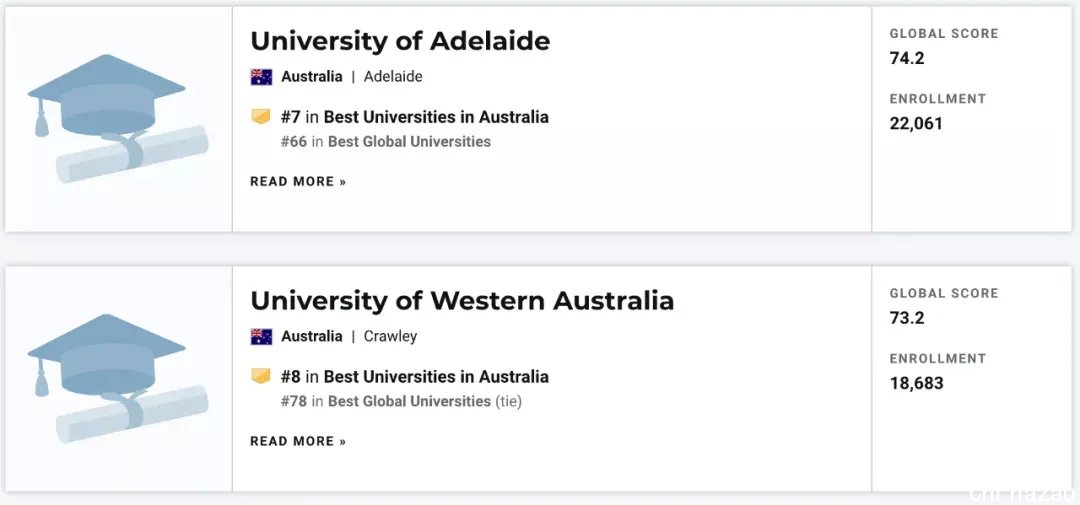Click the Australian flag icon beside Crawley
The image size is (1080, 505).
point(261,336)
